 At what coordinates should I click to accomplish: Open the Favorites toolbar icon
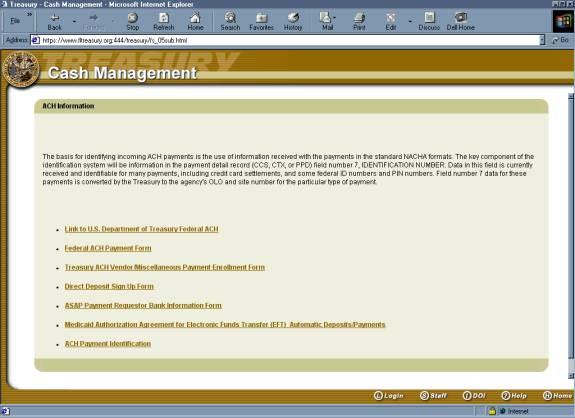[261, 22]
